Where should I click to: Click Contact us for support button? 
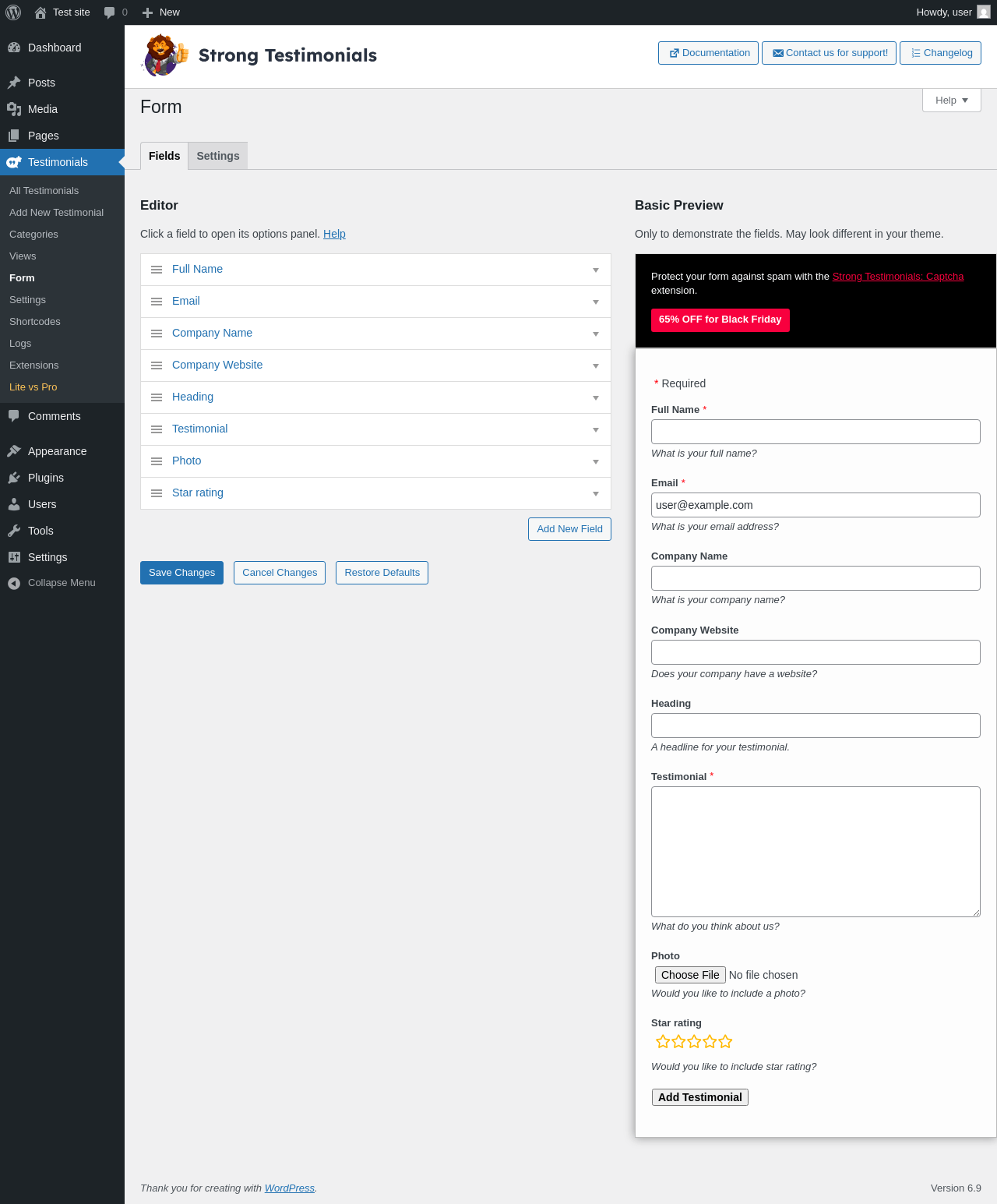pos(829,53)
